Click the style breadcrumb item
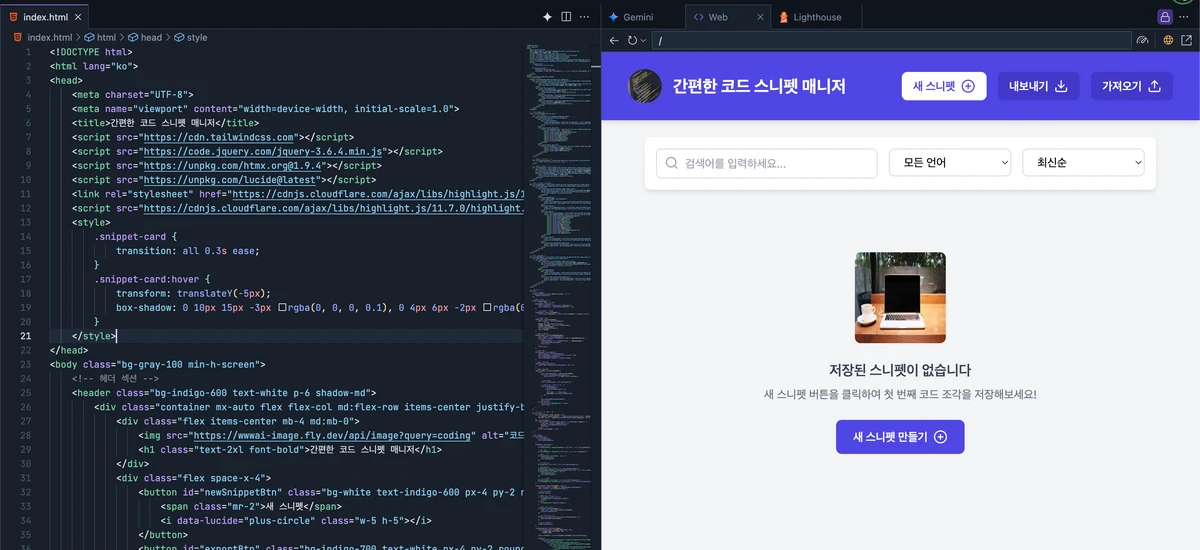 (x=190, y=37)
